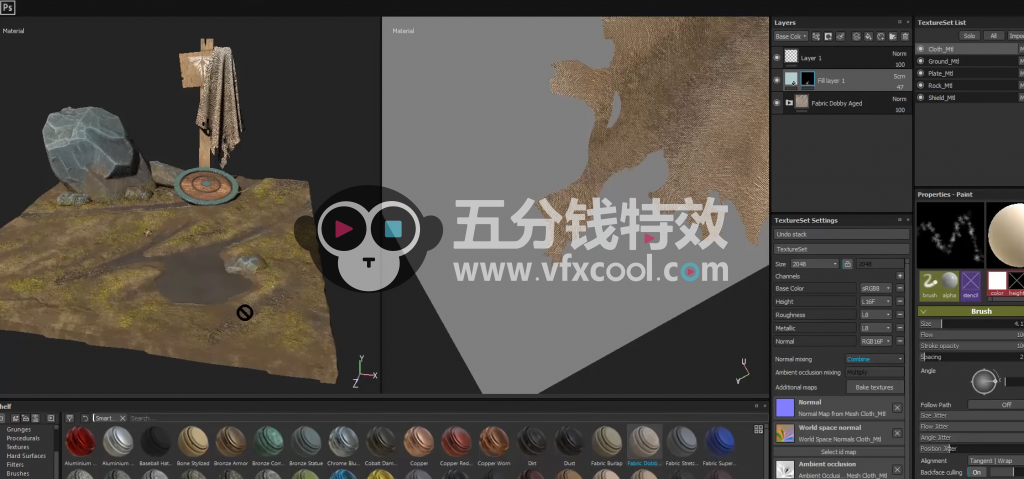
Task: Remove the Height channel with its minus icon
Action: point(899,302)
